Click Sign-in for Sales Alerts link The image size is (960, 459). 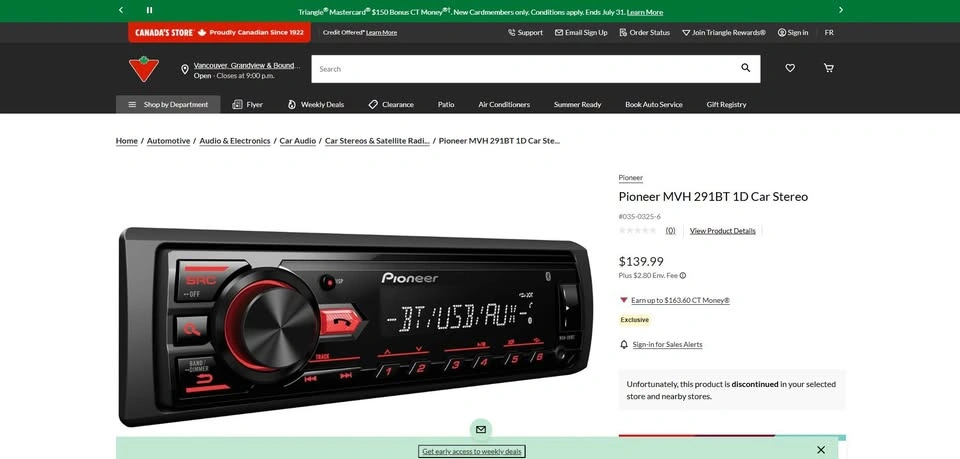(x=667, y=344)
